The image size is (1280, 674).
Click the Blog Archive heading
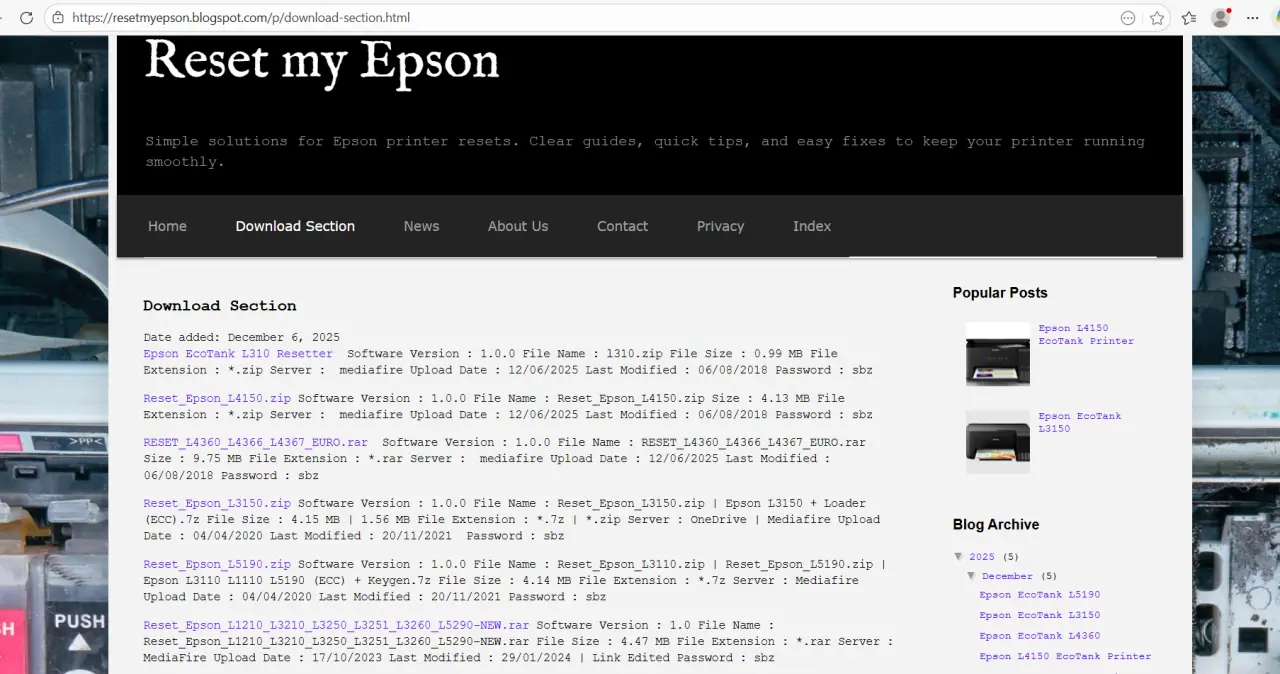click(x=996, y=524)
